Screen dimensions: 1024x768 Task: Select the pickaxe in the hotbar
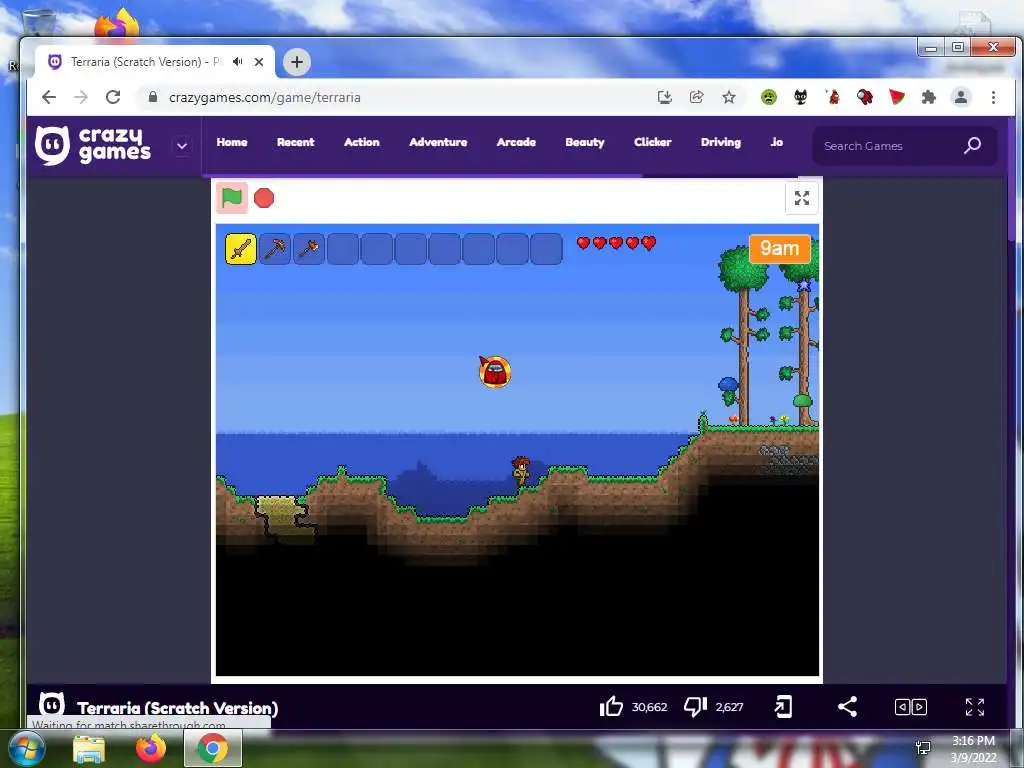[275, 249]
